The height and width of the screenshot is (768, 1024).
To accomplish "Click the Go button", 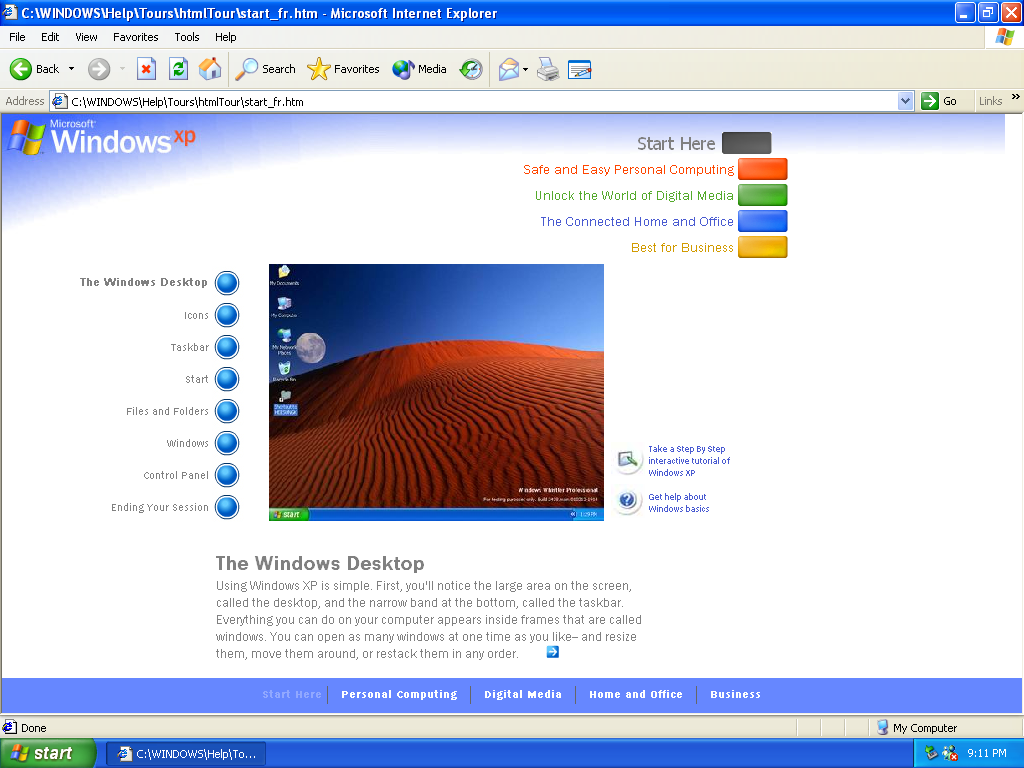I will (x=939, y=101).
